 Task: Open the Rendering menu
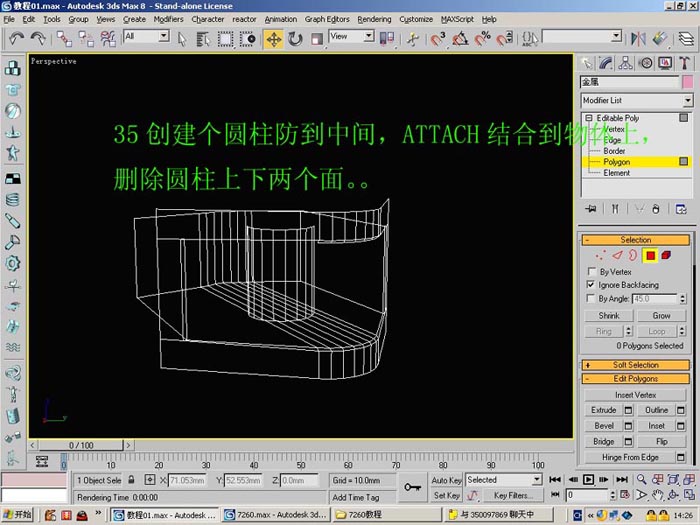(374, 19)
